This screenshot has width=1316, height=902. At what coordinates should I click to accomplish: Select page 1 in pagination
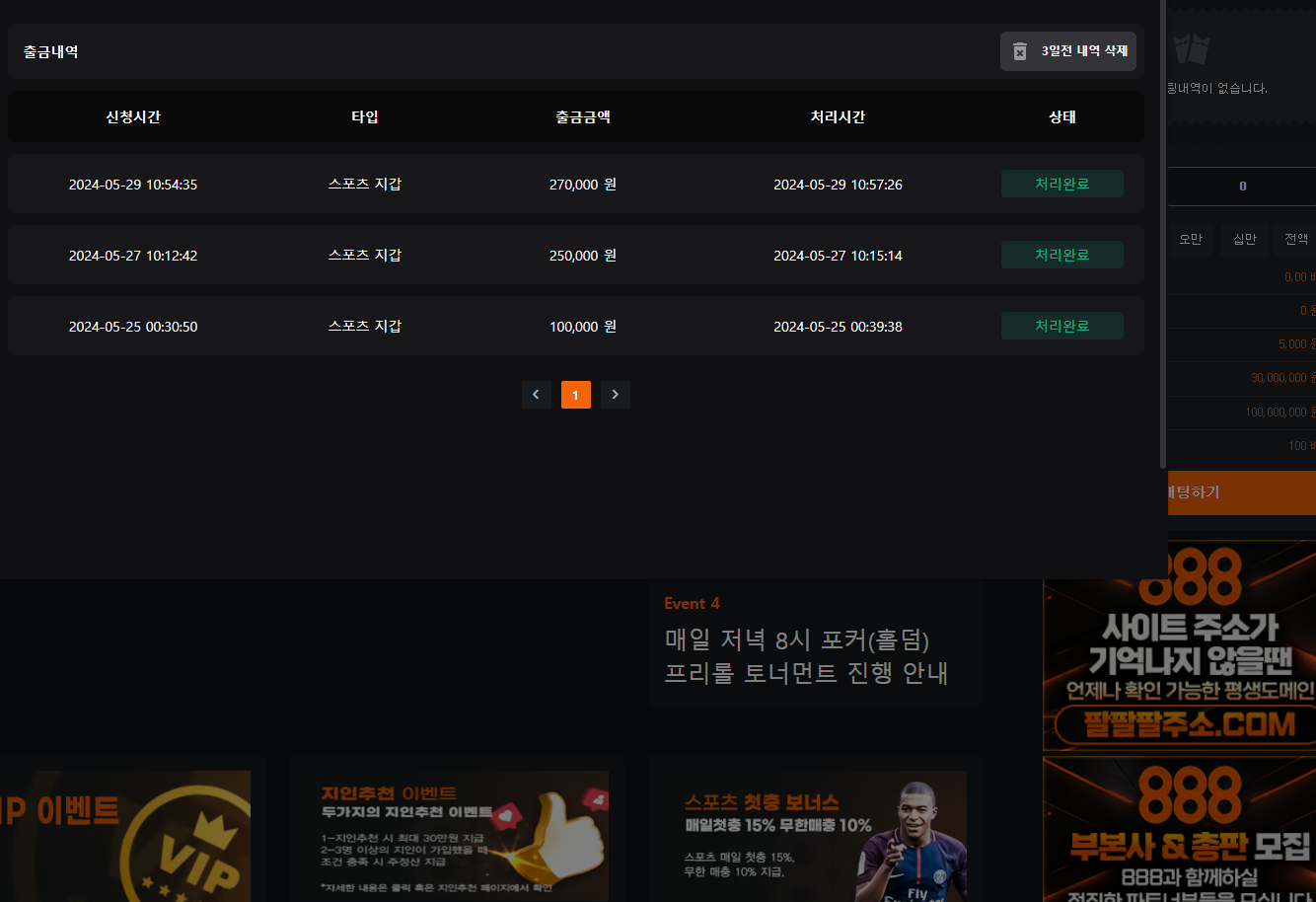click(575, 395)
